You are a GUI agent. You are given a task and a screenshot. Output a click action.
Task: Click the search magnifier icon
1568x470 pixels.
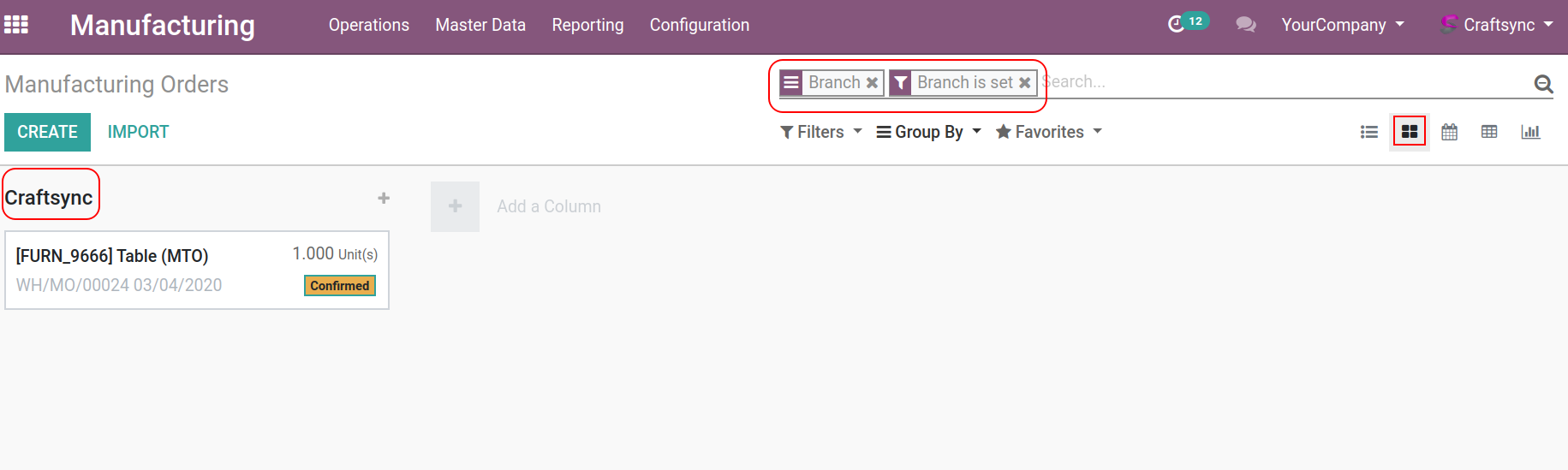click(1543, 83)
